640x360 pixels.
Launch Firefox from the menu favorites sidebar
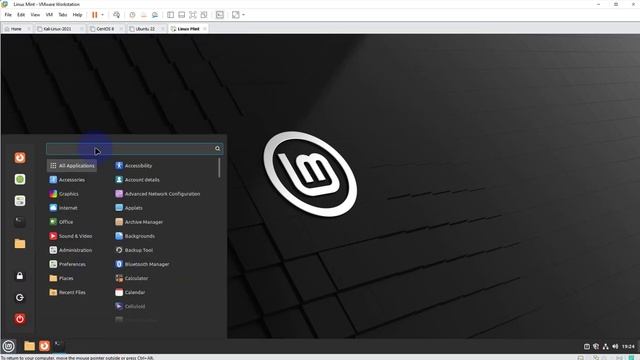pyautogui.click(x=20, y=158)
